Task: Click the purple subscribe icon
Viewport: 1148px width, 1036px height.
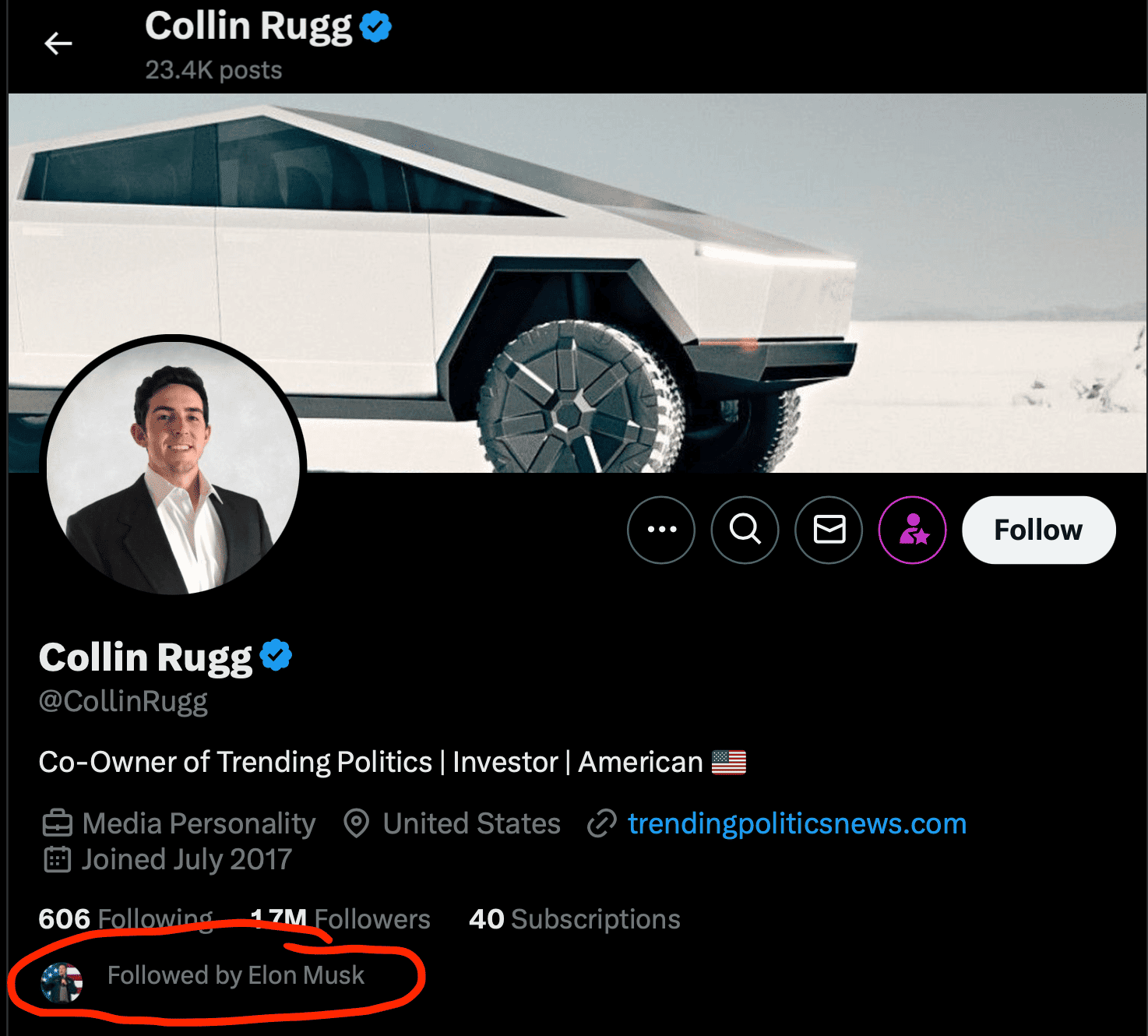Action: coord(913,530)
